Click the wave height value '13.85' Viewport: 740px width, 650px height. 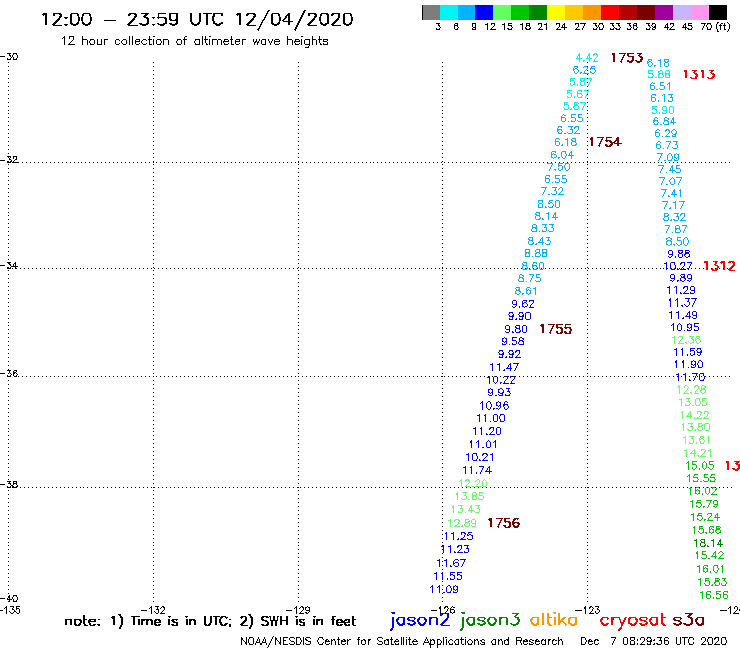pyautogui.click(x=470, y=497)
